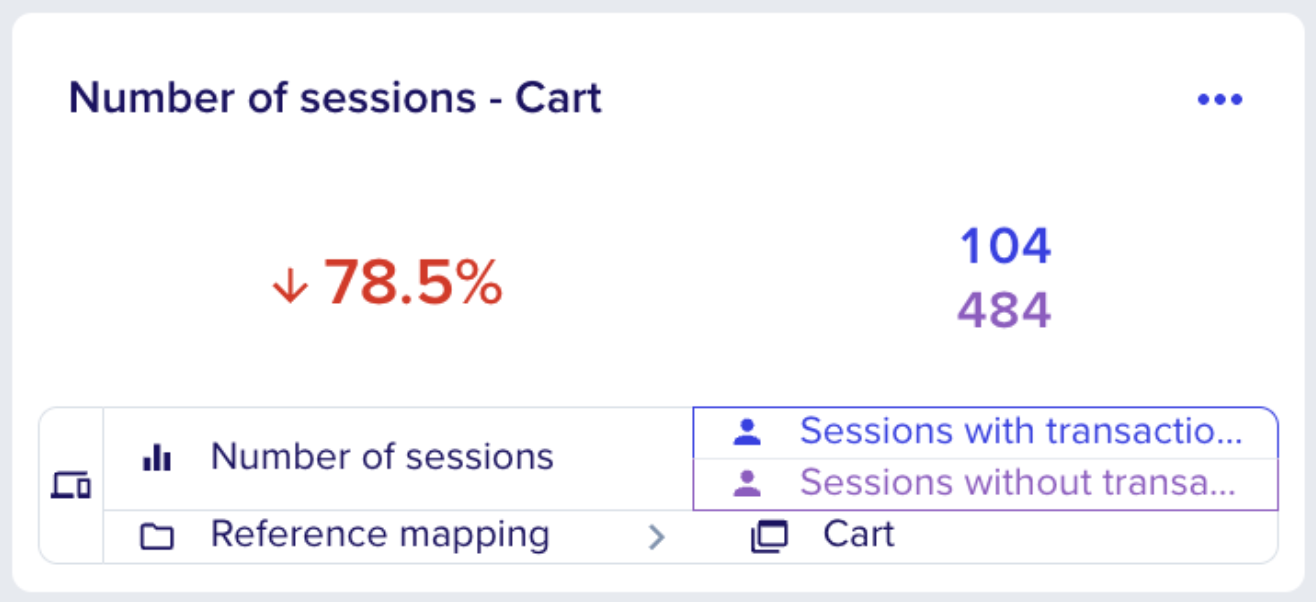The image size is (1316, 602).
Task: Open the three-dot widget options menu
Action: click(1220, 100)
